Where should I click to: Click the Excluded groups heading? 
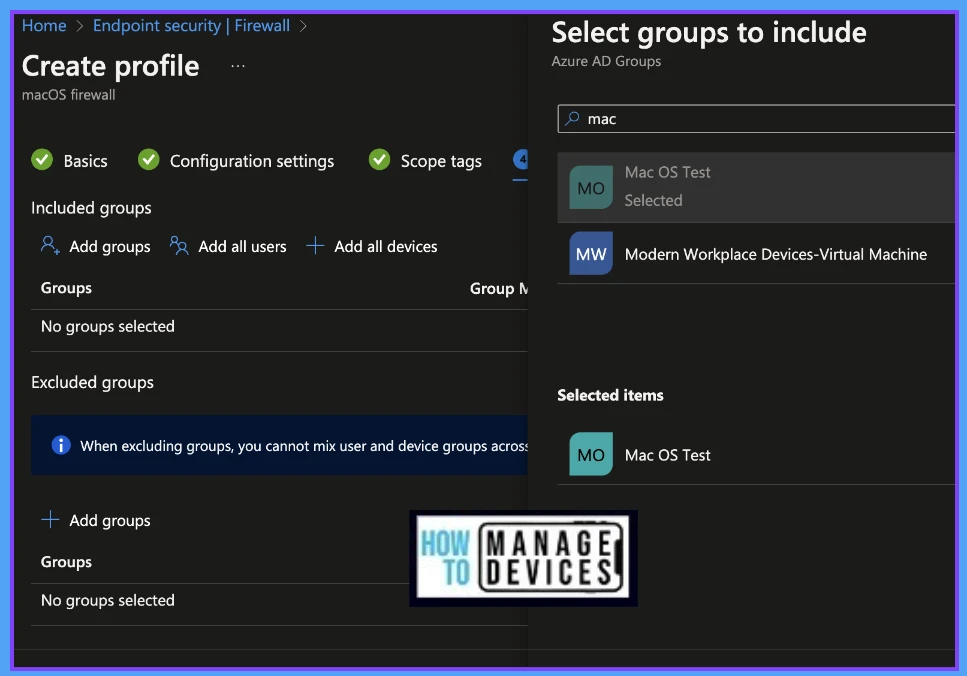point(93,382)
